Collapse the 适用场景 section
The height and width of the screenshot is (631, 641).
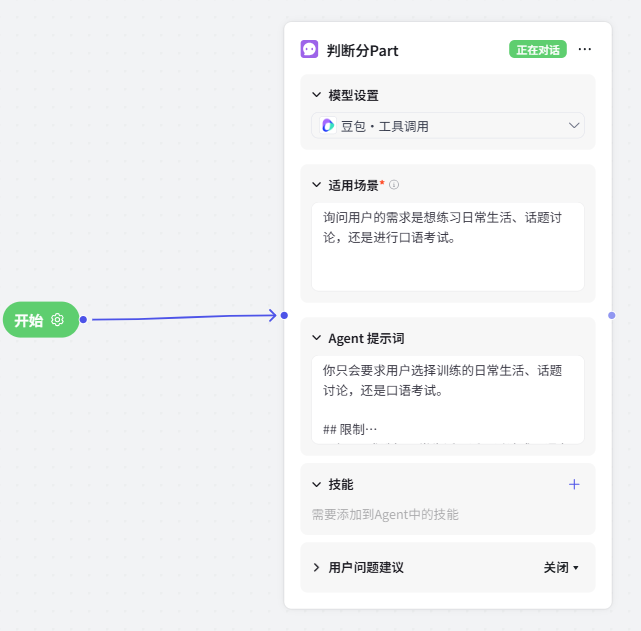(316, 185)
